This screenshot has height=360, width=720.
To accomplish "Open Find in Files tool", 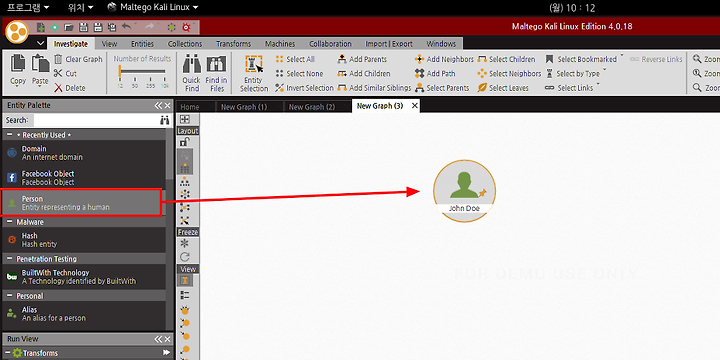I will click(x=216, y=73).
